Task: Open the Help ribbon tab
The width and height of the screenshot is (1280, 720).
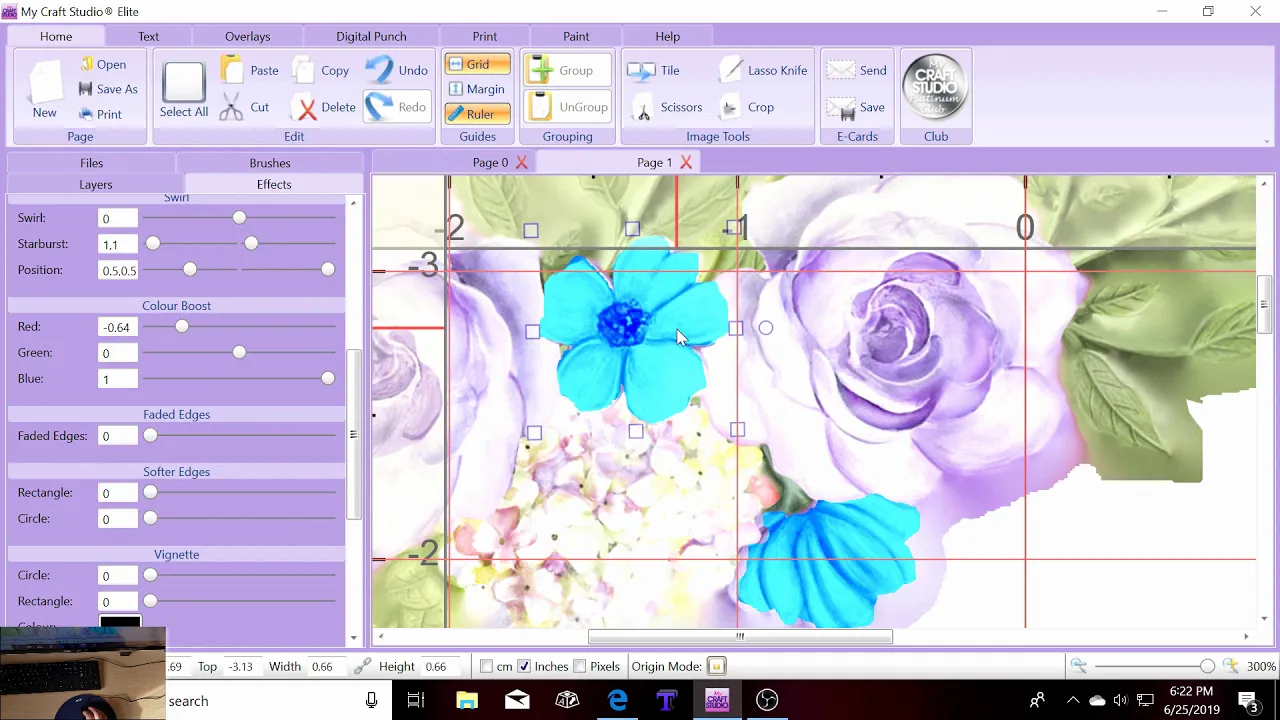Action: pos(667,36)
